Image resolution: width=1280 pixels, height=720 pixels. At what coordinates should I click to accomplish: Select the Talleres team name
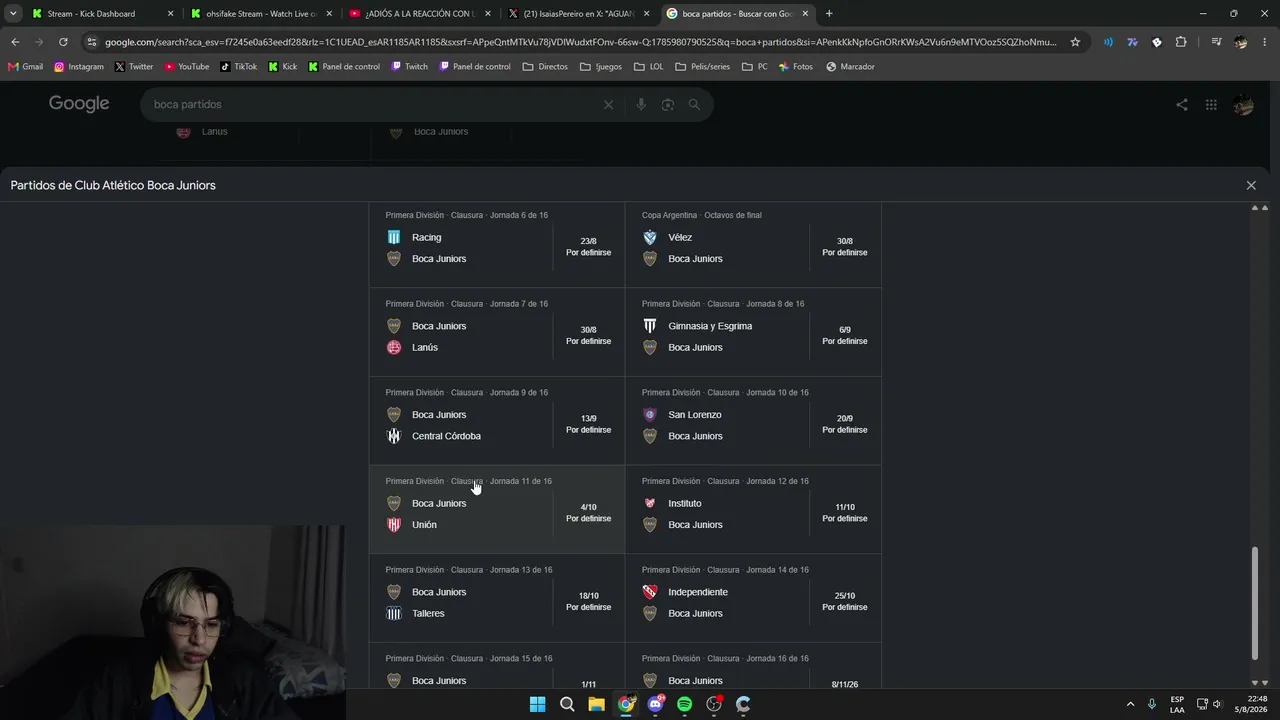(428, 613)
